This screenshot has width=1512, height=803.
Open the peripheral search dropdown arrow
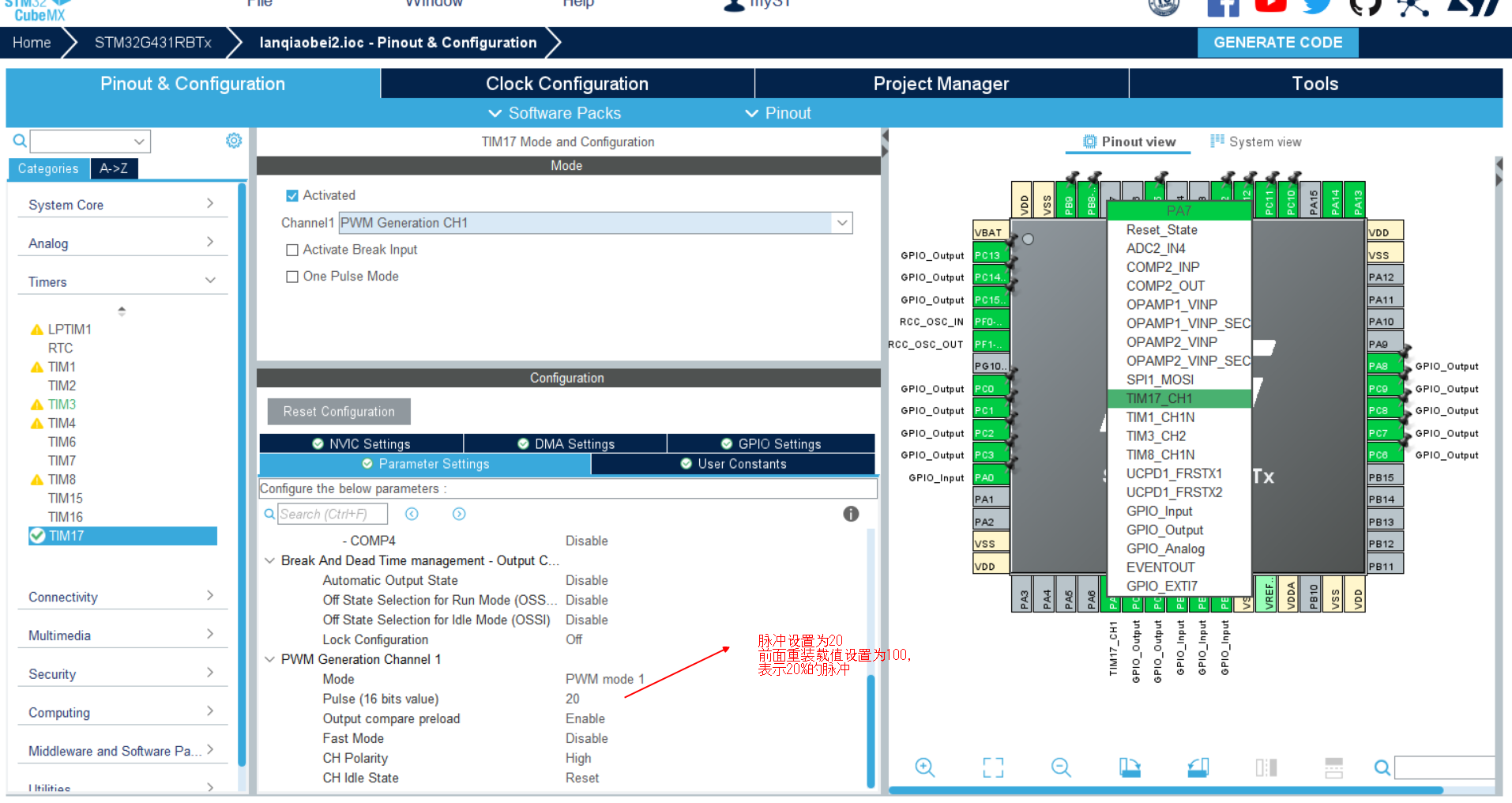139,141
